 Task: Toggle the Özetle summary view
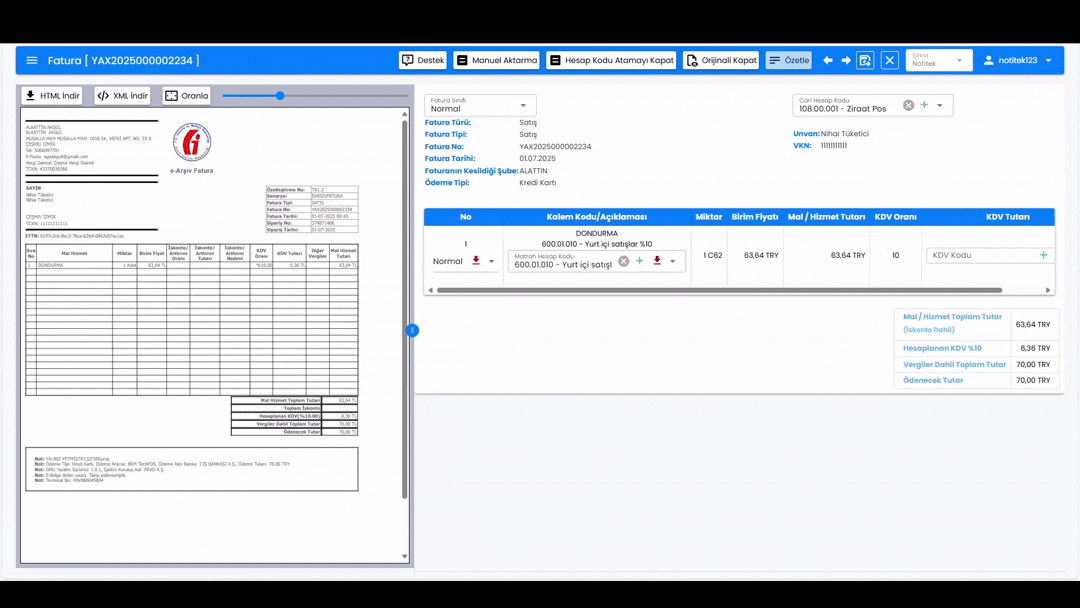(x=788, y=60)
